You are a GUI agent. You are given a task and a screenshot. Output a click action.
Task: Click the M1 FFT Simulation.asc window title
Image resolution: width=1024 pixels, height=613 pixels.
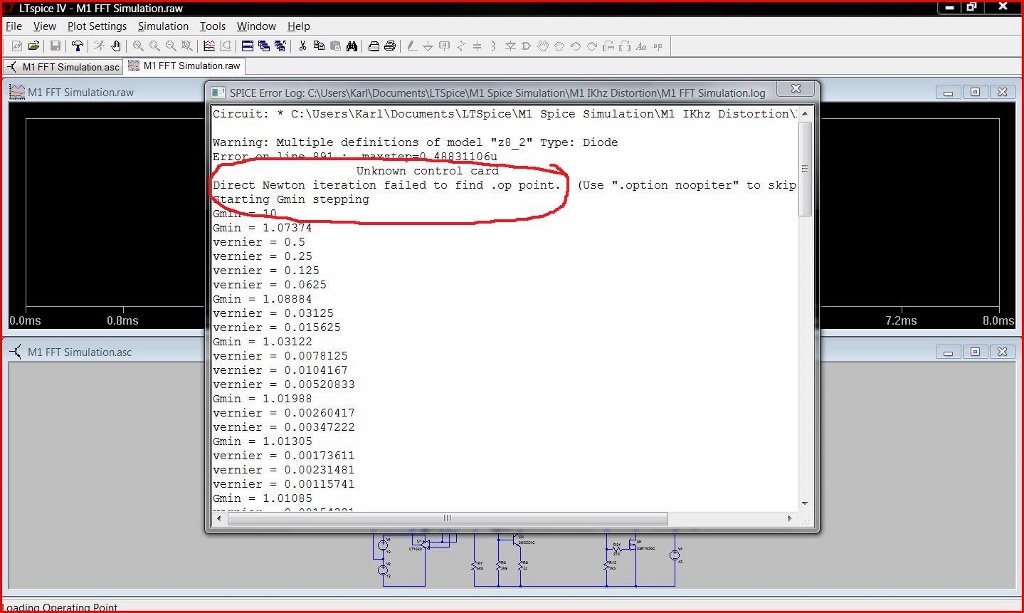(x=80, y=352)
